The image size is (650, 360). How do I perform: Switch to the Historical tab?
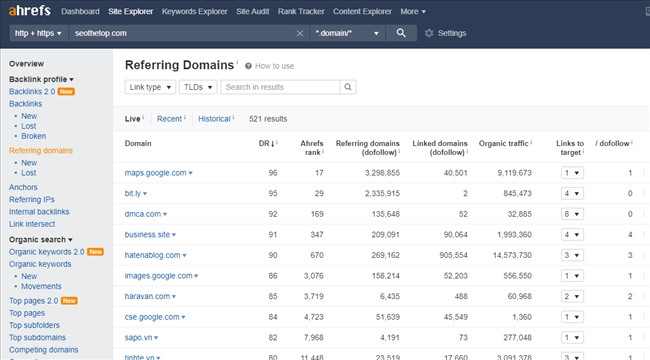click(214, 119)
